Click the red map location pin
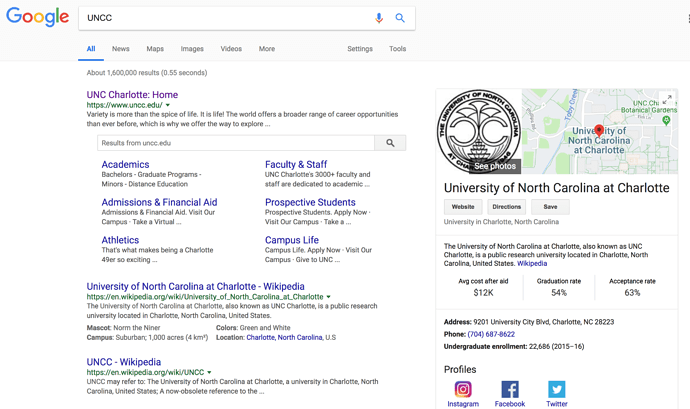The width and height of the screenshot is (690, 409). [598, 130]
